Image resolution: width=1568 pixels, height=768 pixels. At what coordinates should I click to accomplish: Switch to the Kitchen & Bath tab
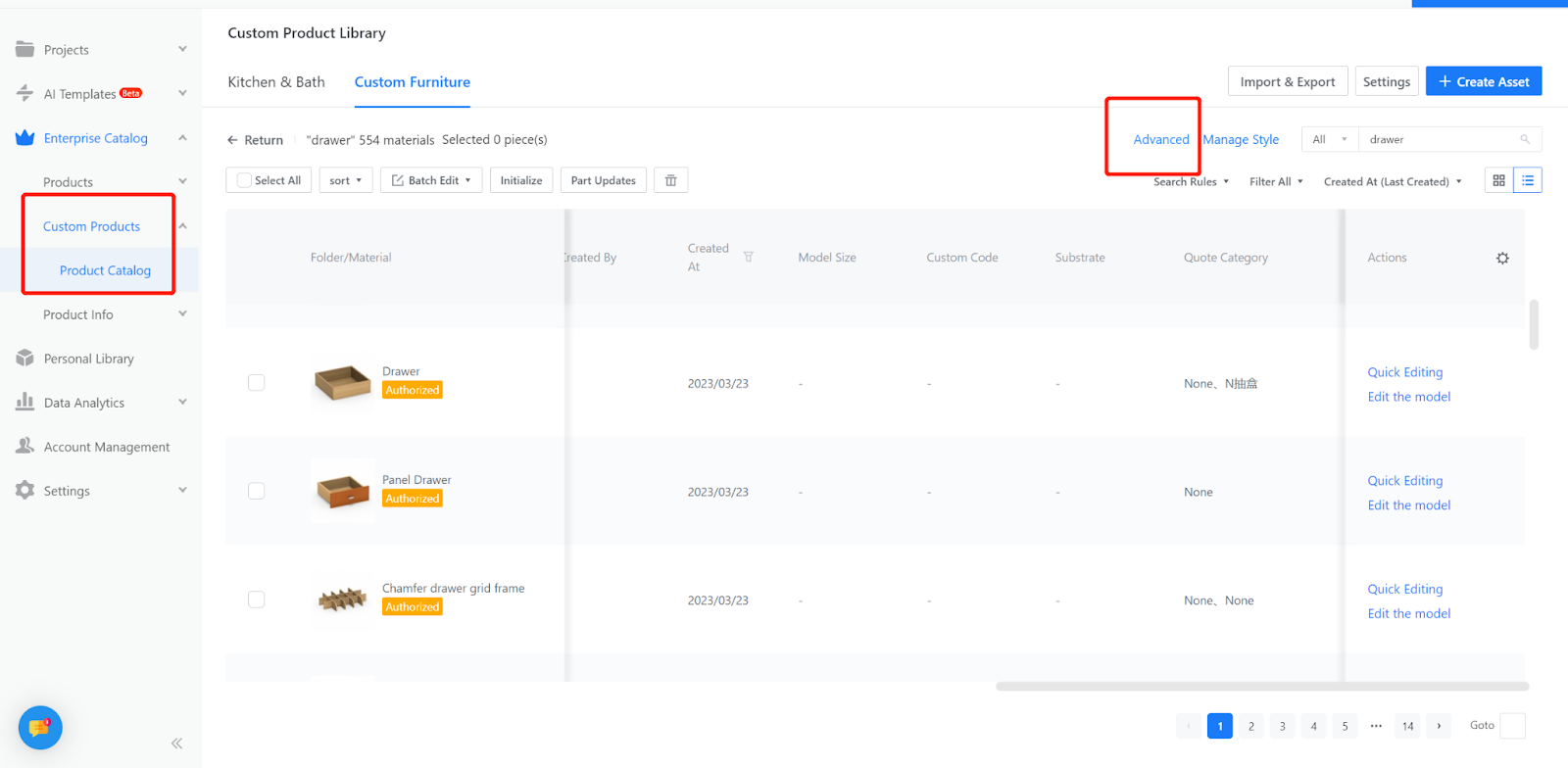[276, 82]
